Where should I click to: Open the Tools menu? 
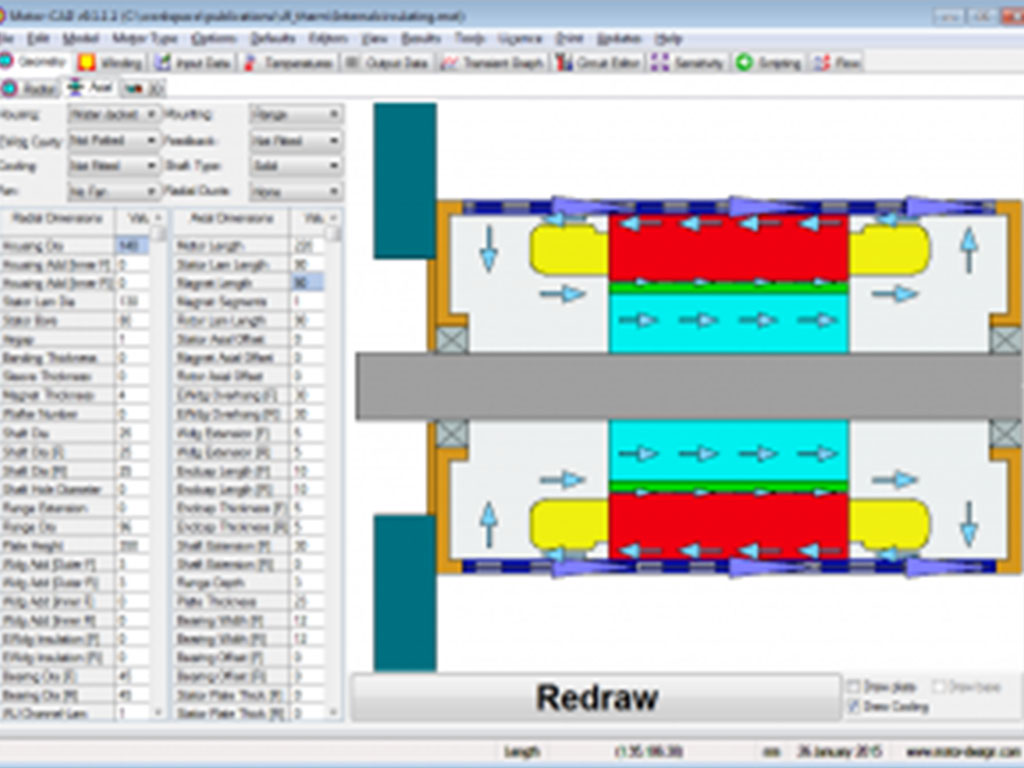point(470,39)
